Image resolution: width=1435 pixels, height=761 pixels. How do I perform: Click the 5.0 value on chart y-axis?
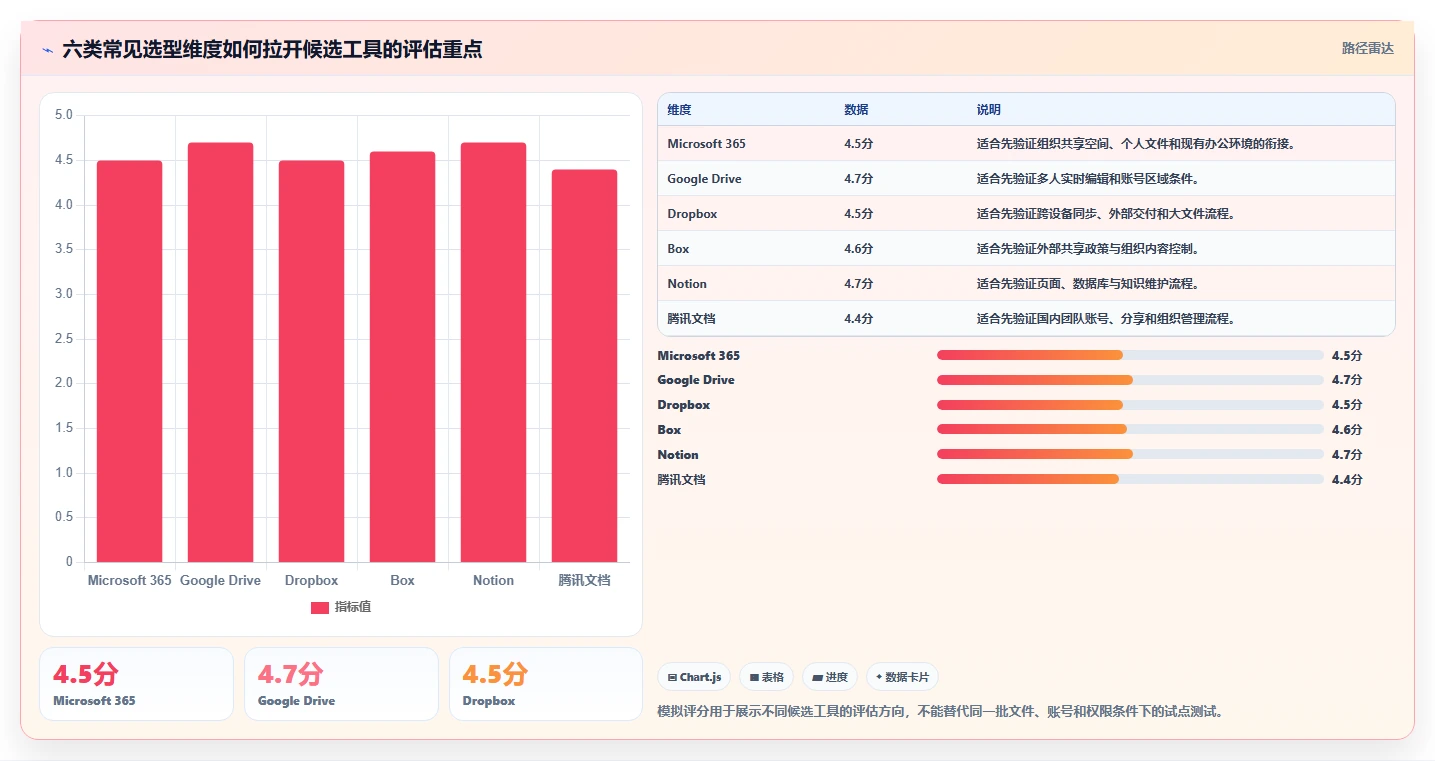pos(63,115)
